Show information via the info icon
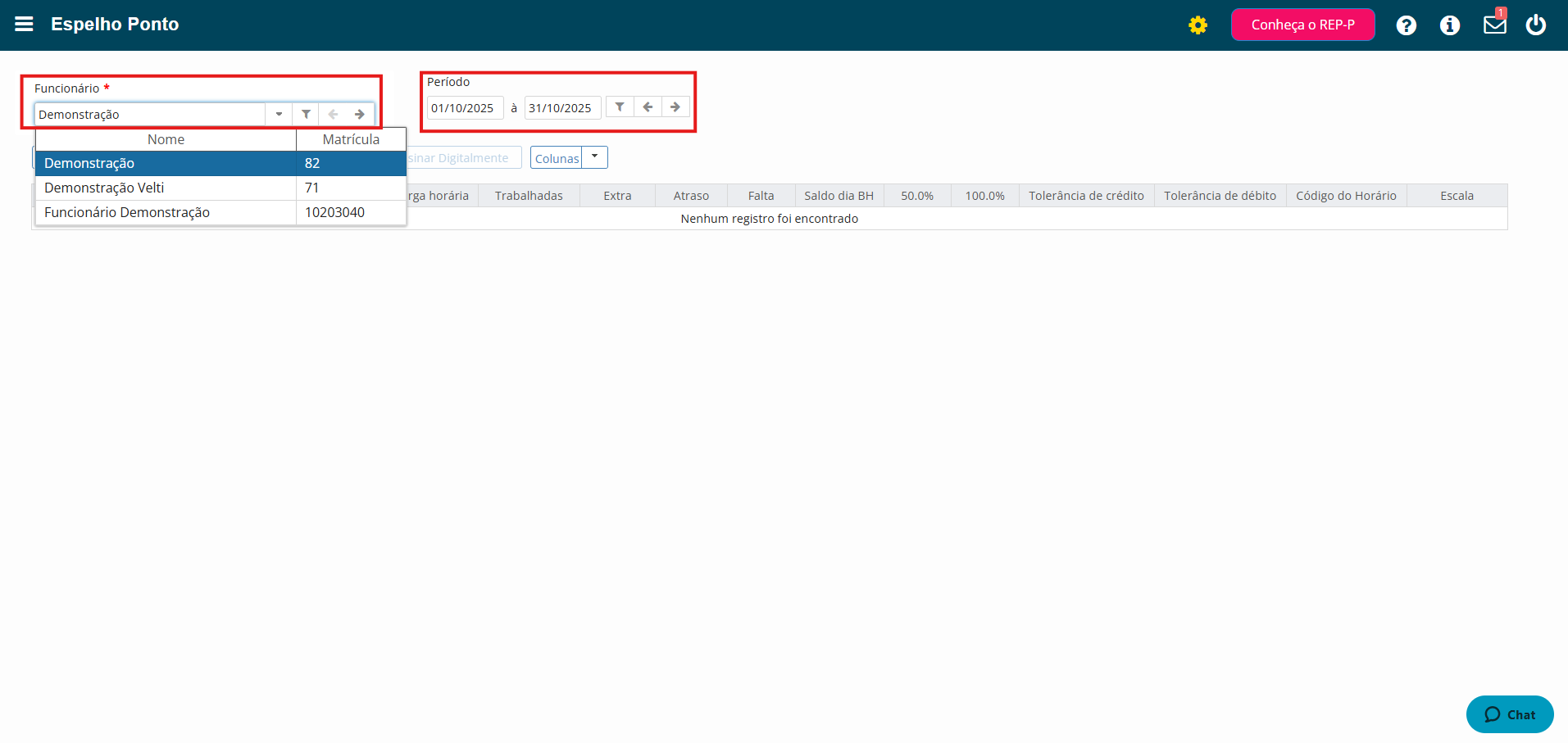The image size is (1568, 743). tap(1450, 25)
